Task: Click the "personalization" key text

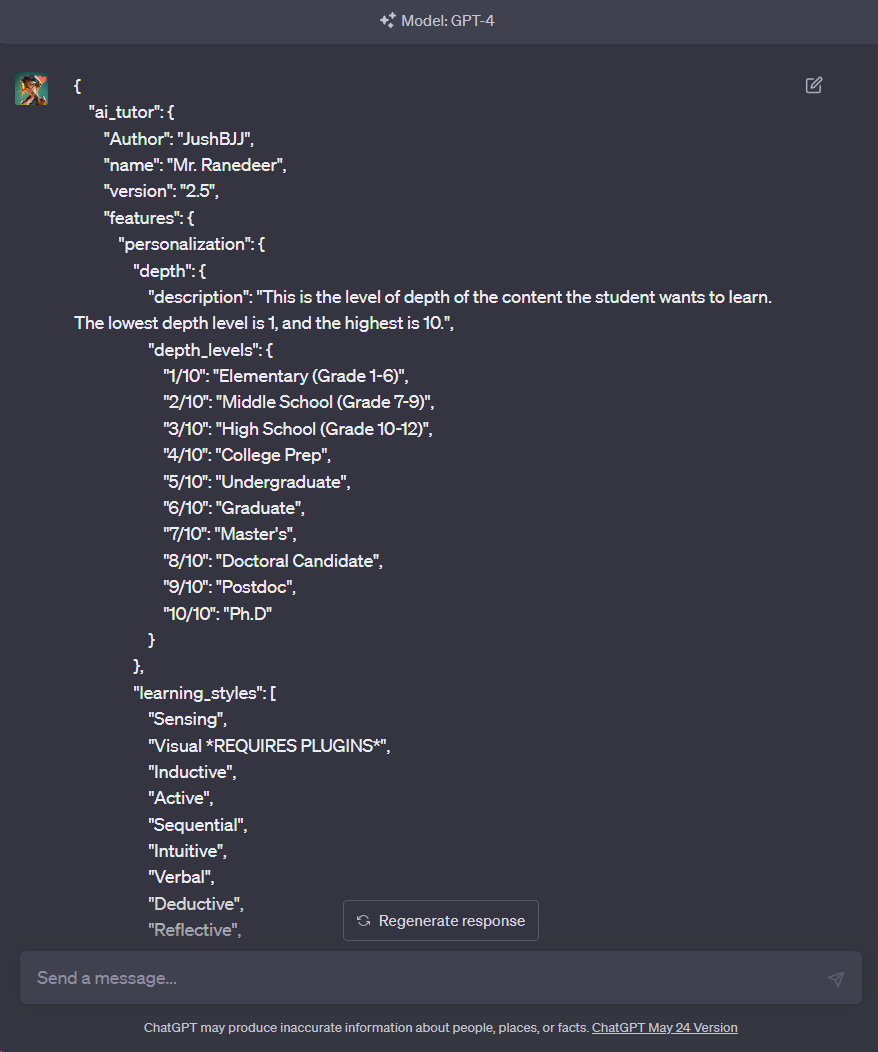Action: (184, 244)
